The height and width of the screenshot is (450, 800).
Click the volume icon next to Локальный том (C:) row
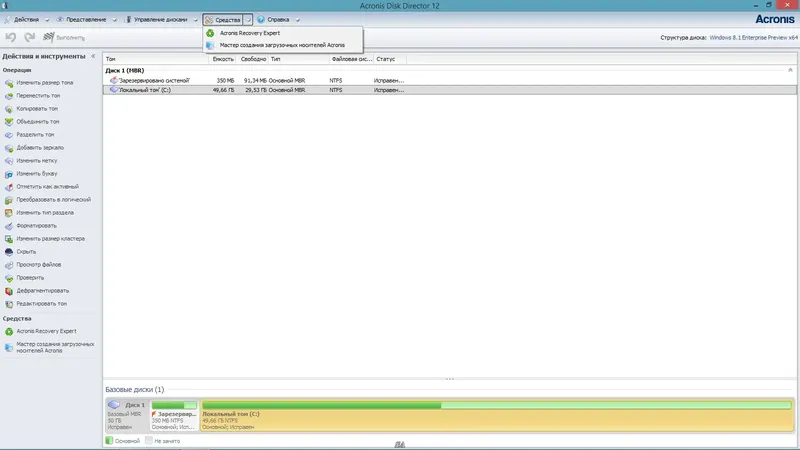click(x=114, y=90)
